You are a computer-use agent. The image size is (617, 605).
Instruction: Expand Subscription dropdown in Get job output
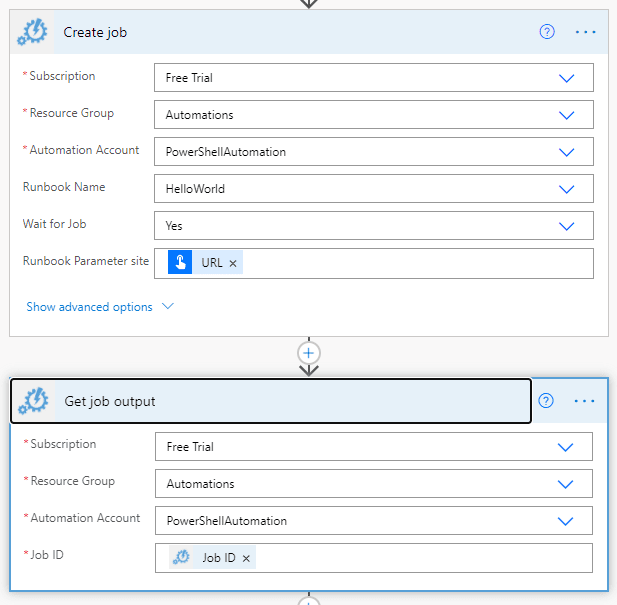[566, 447]
